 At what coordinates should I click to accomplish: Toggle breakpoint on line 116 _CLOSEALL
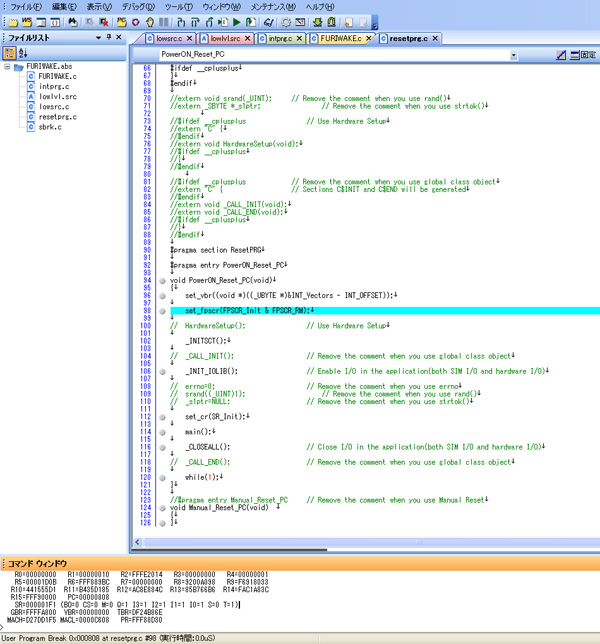click(162, 448)
